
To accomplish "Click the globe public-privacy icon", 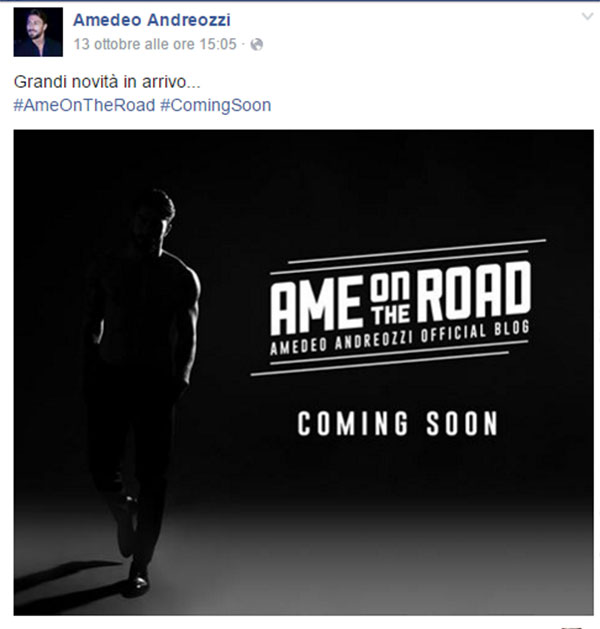I will (x=257, y=44).
